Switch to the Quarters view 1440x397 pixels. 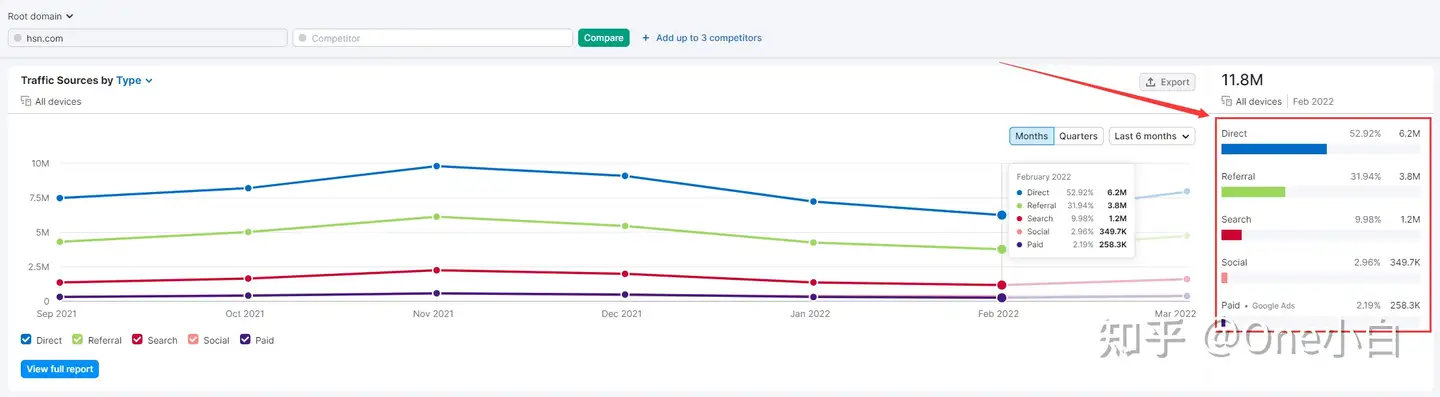pyautogui.click(x=1079, y=136)
